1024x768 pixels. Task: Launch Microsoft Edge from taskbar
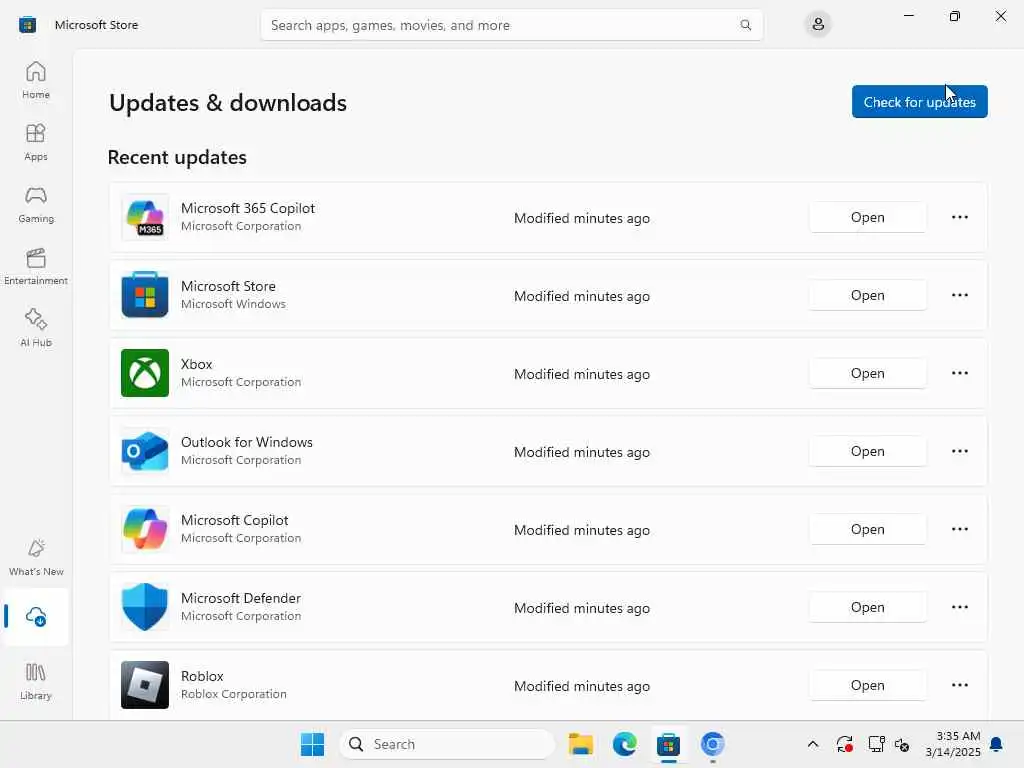625,744
